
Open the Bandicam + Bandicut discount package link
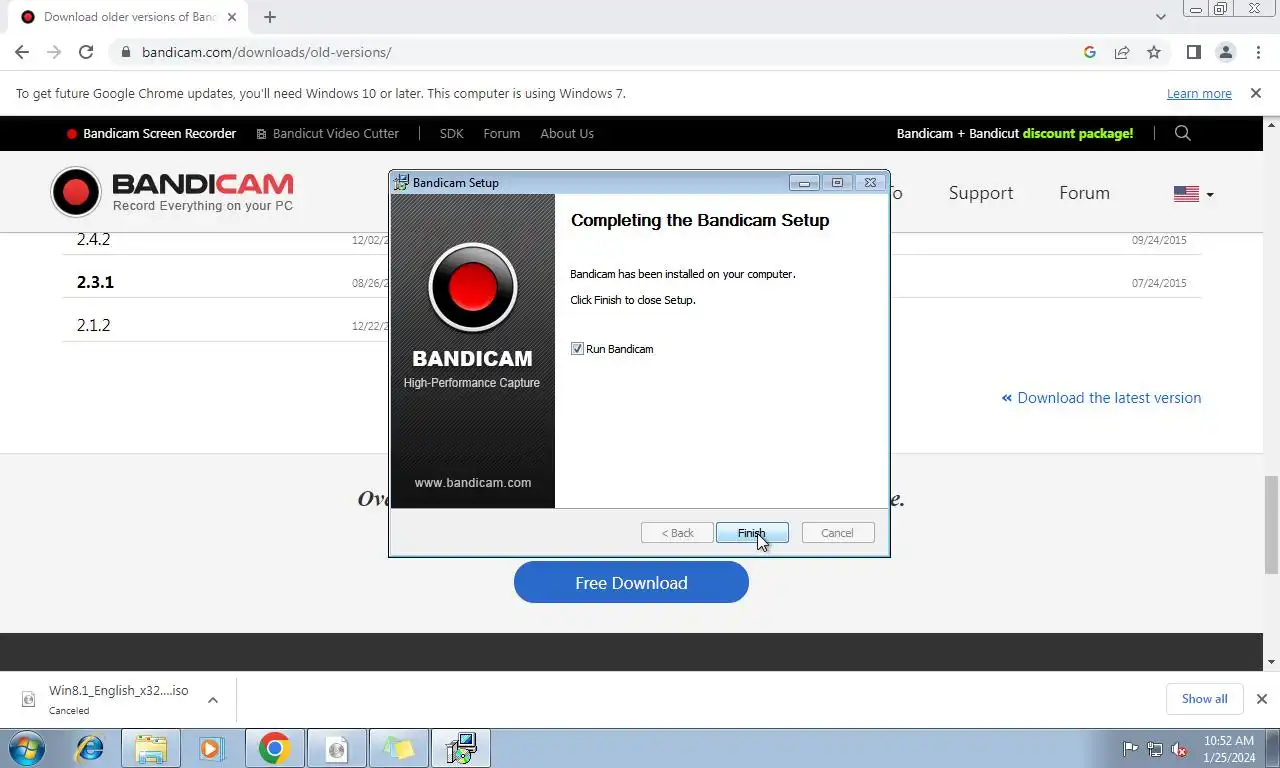[x=1015, y=133]
